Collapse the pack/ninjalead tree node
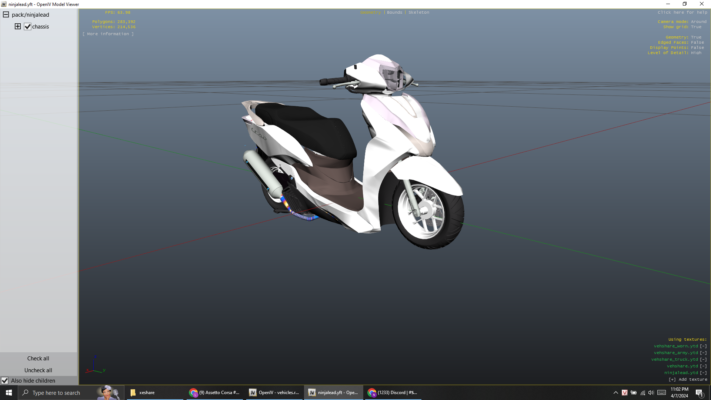Image resolution: width=711 pixels, height=400 pixels. click(6, 15)
